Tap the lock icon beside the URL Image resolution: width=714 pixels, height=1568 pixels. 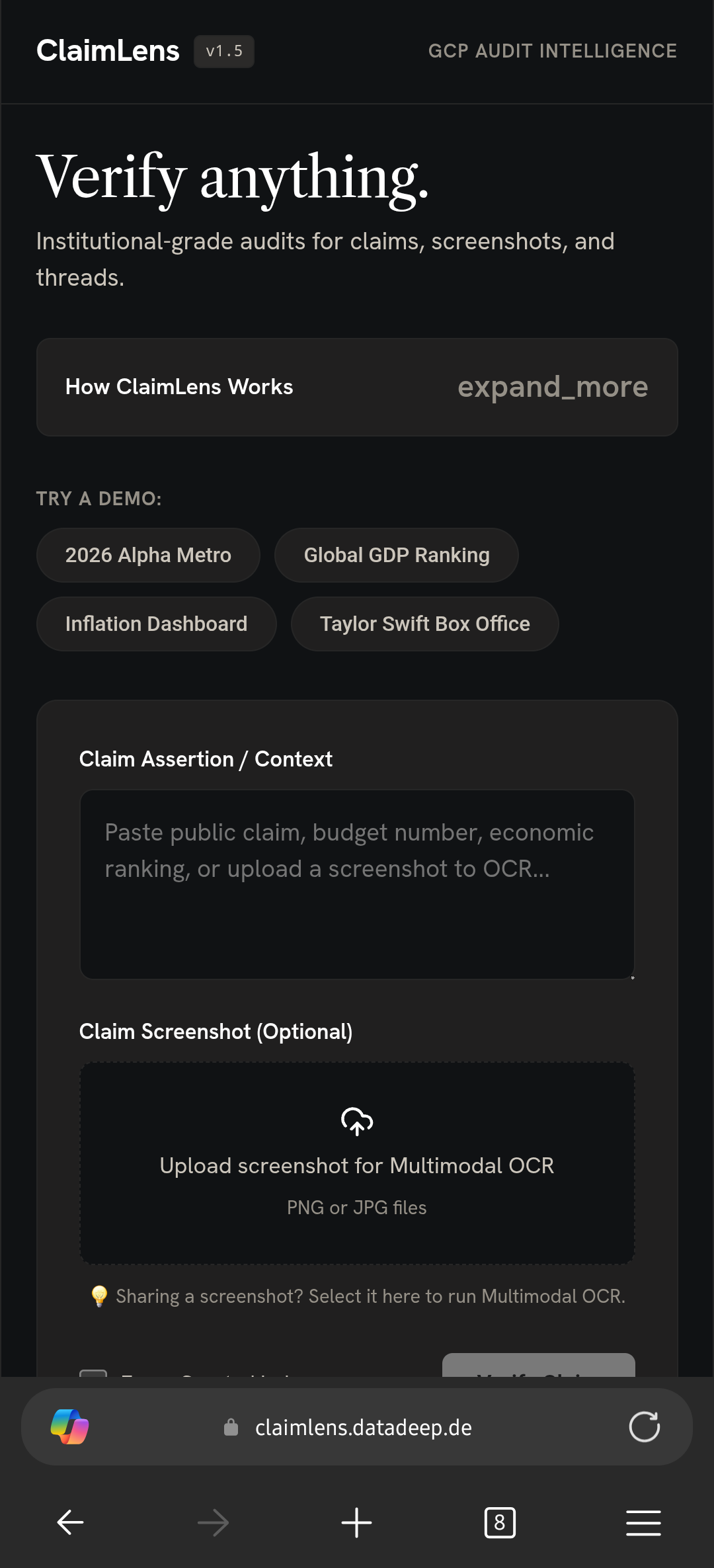pos(231,1427)
